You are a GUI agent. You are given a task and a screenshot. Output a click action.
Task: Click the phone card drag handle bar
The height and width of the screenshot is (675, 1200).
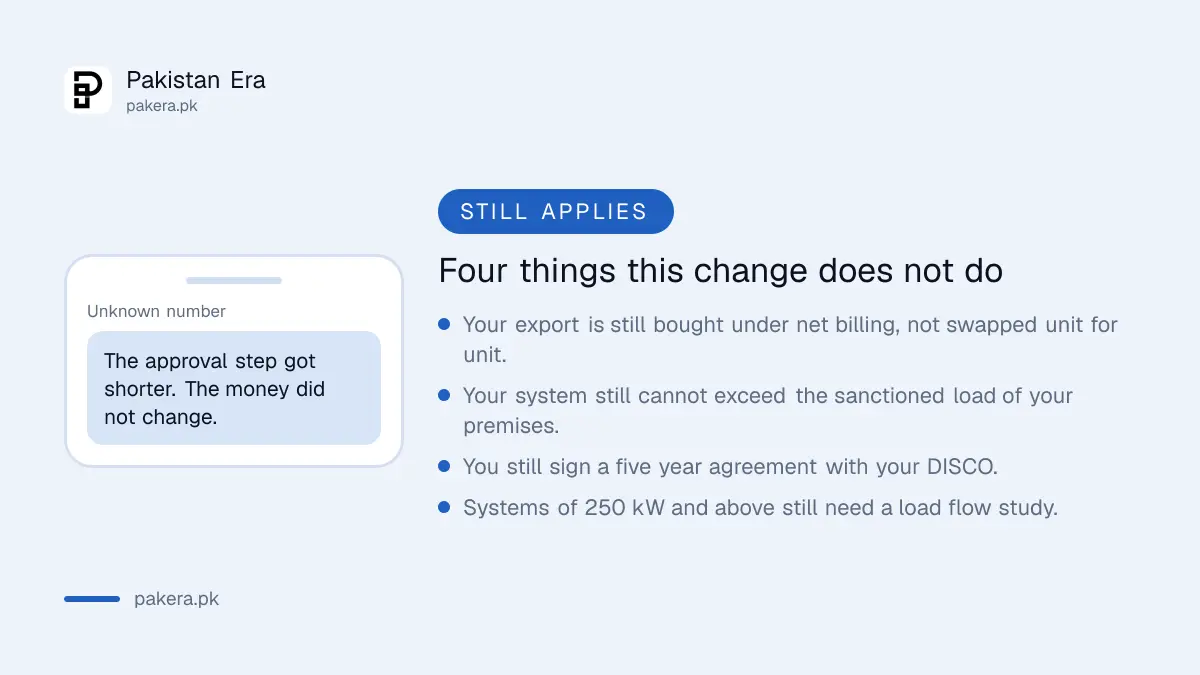point(234,280)
